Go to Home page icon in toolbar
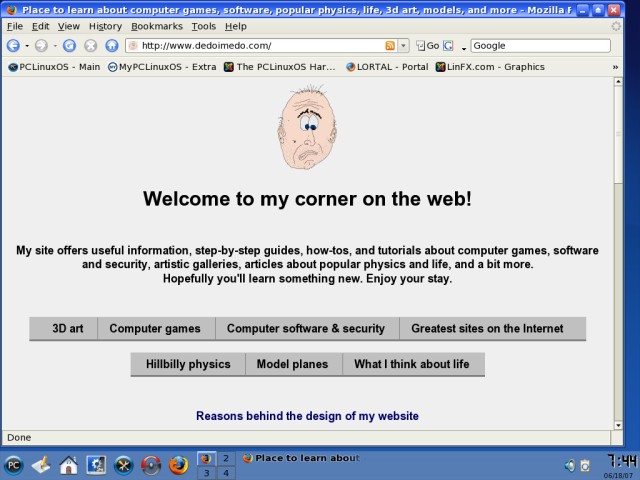Screen dimensions: 640x480 (x=112, y=46)
